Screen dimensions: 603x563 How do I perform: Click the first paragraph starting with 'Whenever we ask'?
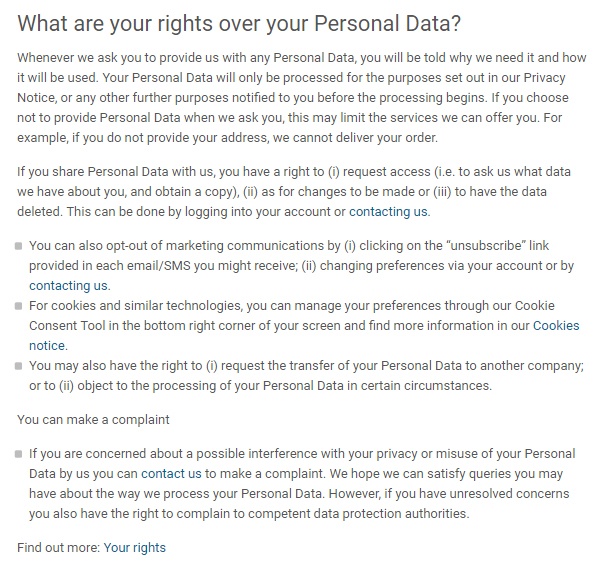coord(302,98)
